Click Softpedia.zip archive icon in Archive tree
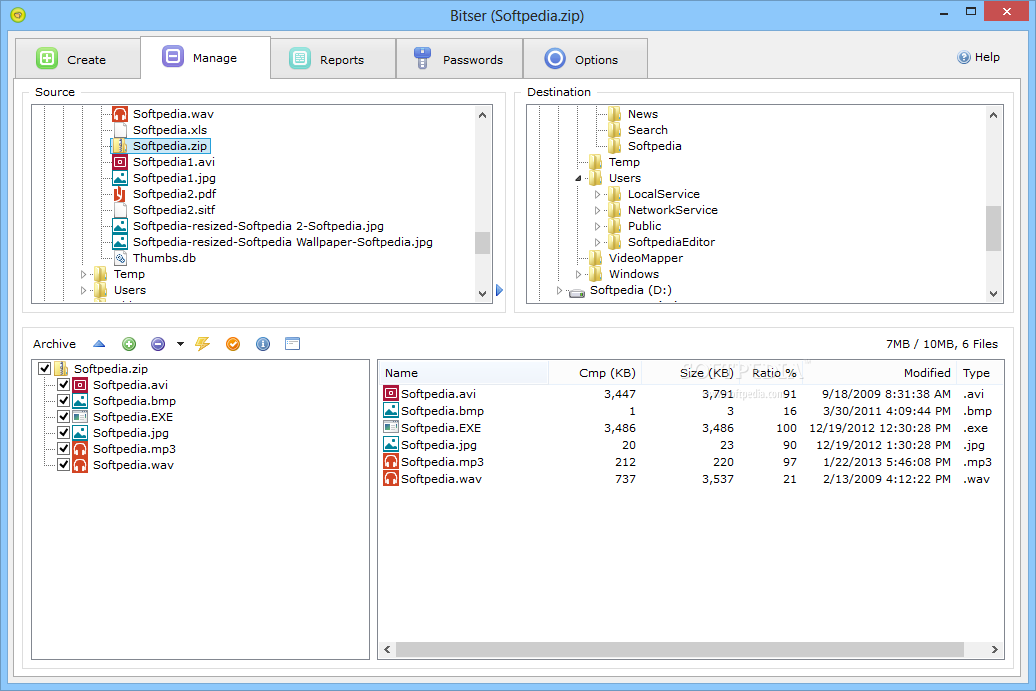 point(61,369)
